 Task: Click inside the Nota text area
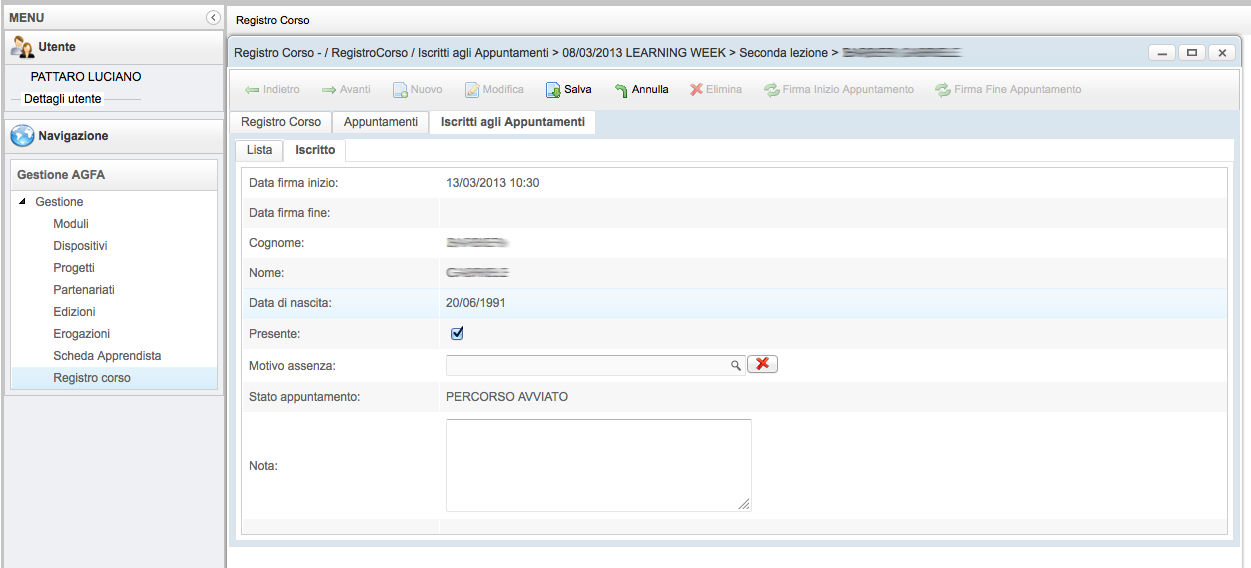tap(598, 465)
